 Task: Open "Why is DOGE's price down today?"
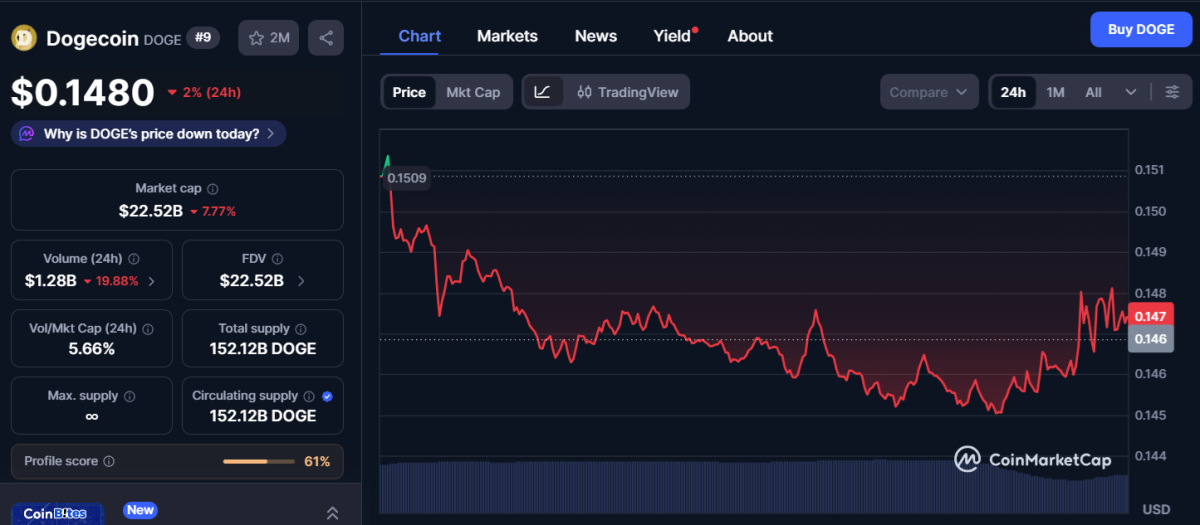148,133
